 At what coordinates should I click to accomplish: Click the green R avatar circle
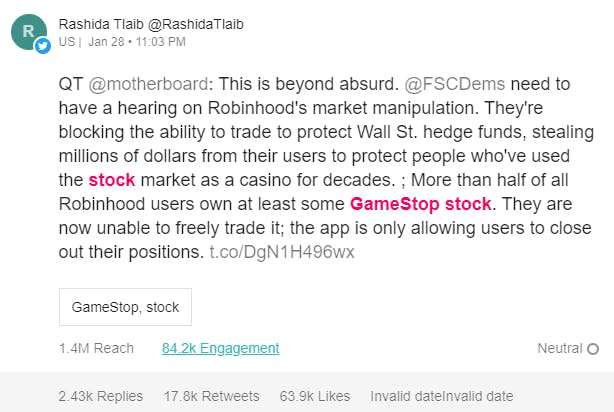click(x=29, y=32)
